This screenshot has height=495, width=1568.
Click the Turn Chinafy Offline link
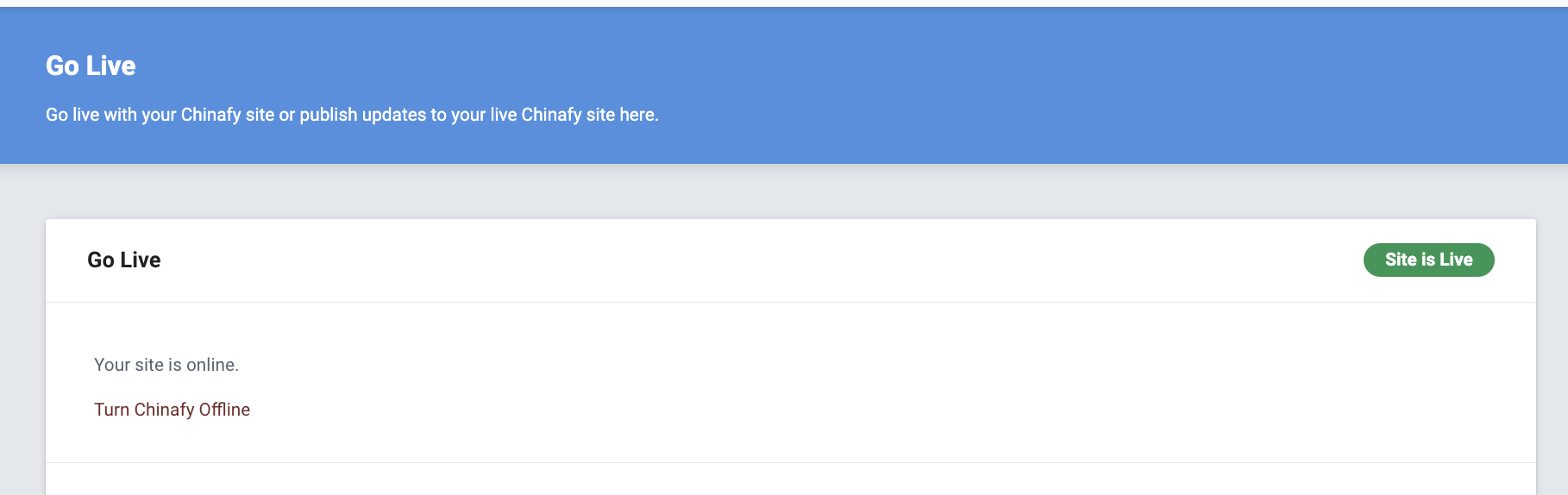pos(172,410)
